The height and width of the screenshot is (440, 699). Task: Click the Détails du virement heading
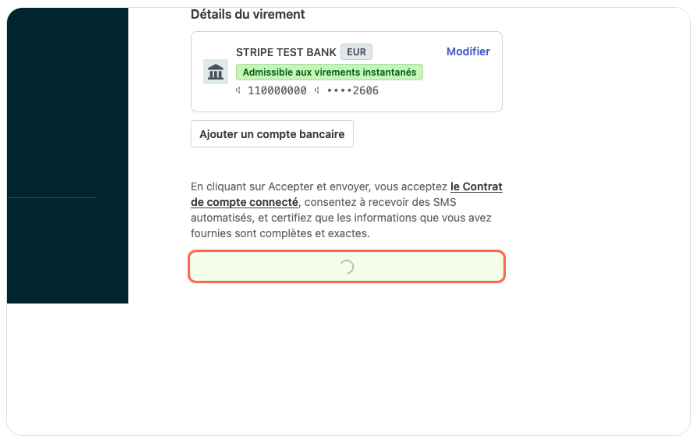click(248, 15)
